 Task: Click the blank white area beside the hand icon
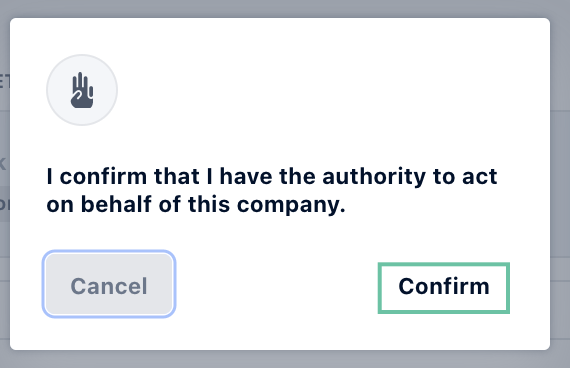(x=327, y=90)
